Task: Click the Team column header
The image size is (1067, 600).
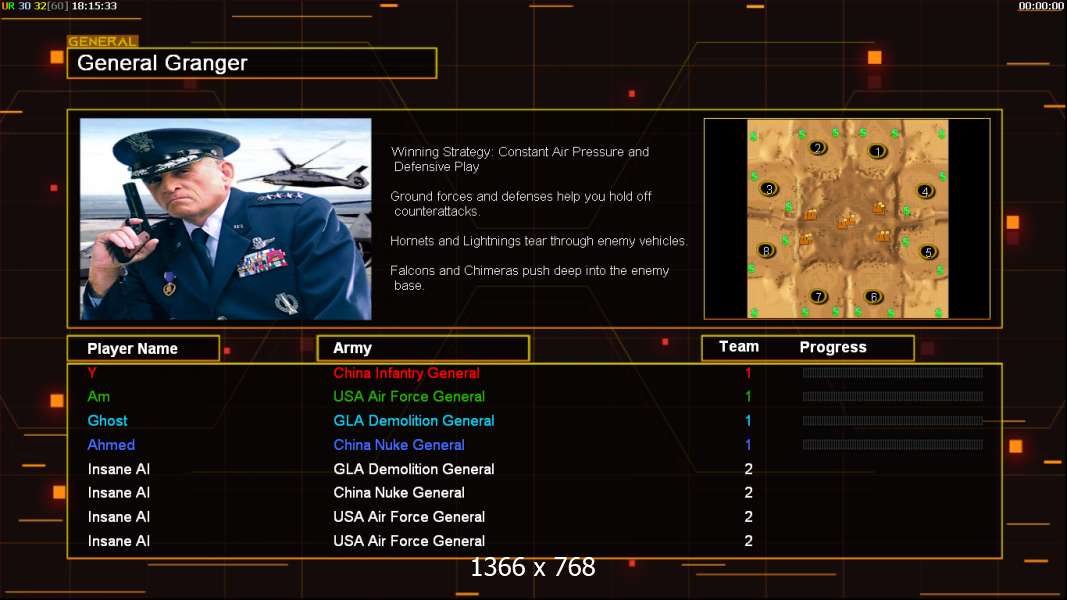Action: click(739, 347)
